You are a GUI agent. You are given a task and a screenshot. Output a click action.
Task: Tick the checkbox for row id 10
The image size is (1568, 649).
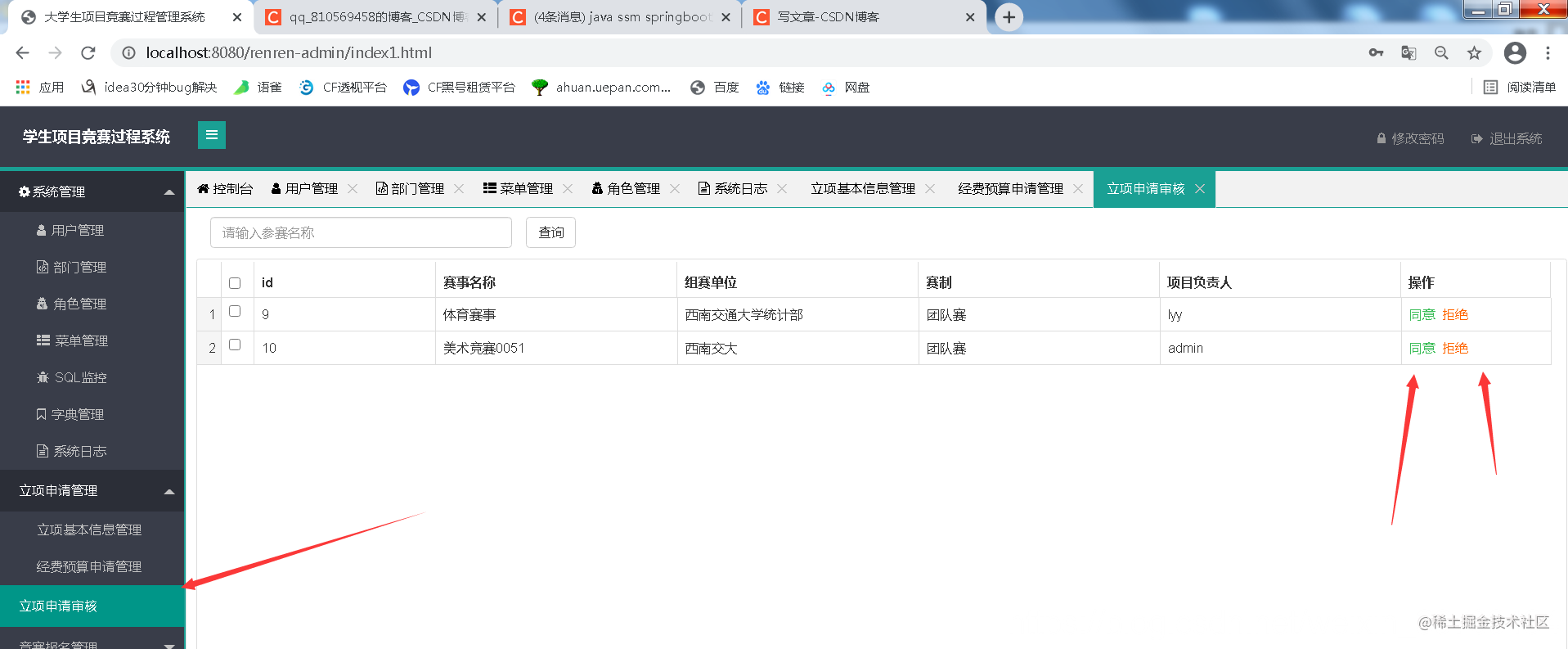click(235, 345)
